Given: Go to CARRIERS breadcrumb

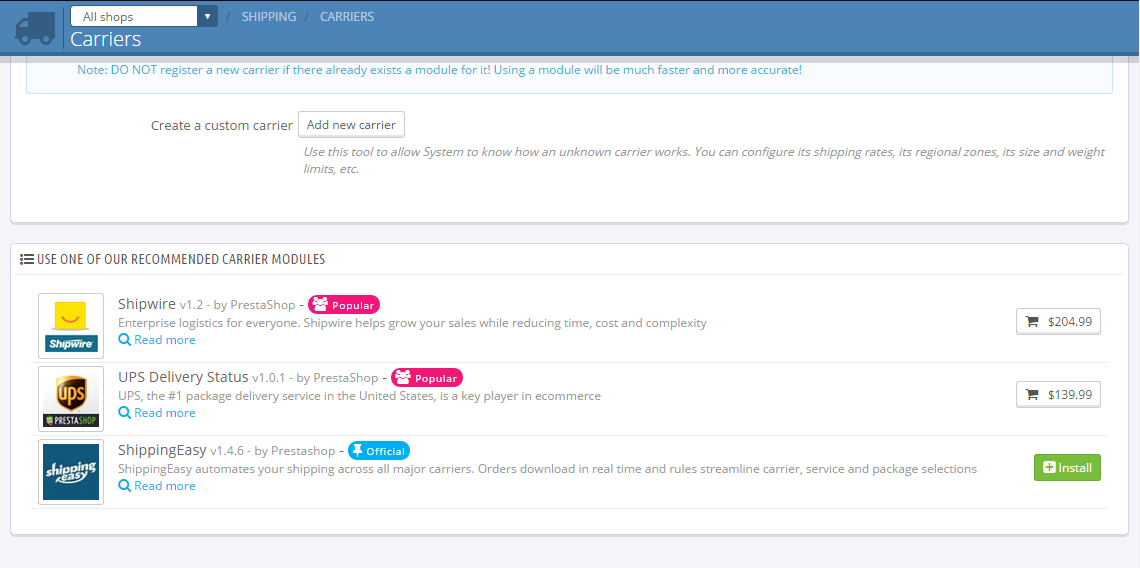Looking at the screenshot, I should [x=347, y=16].
